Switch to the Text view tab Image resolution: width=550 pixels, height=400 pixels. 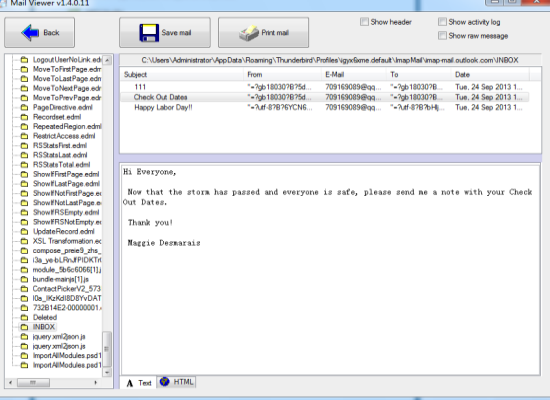pos(139,382)
